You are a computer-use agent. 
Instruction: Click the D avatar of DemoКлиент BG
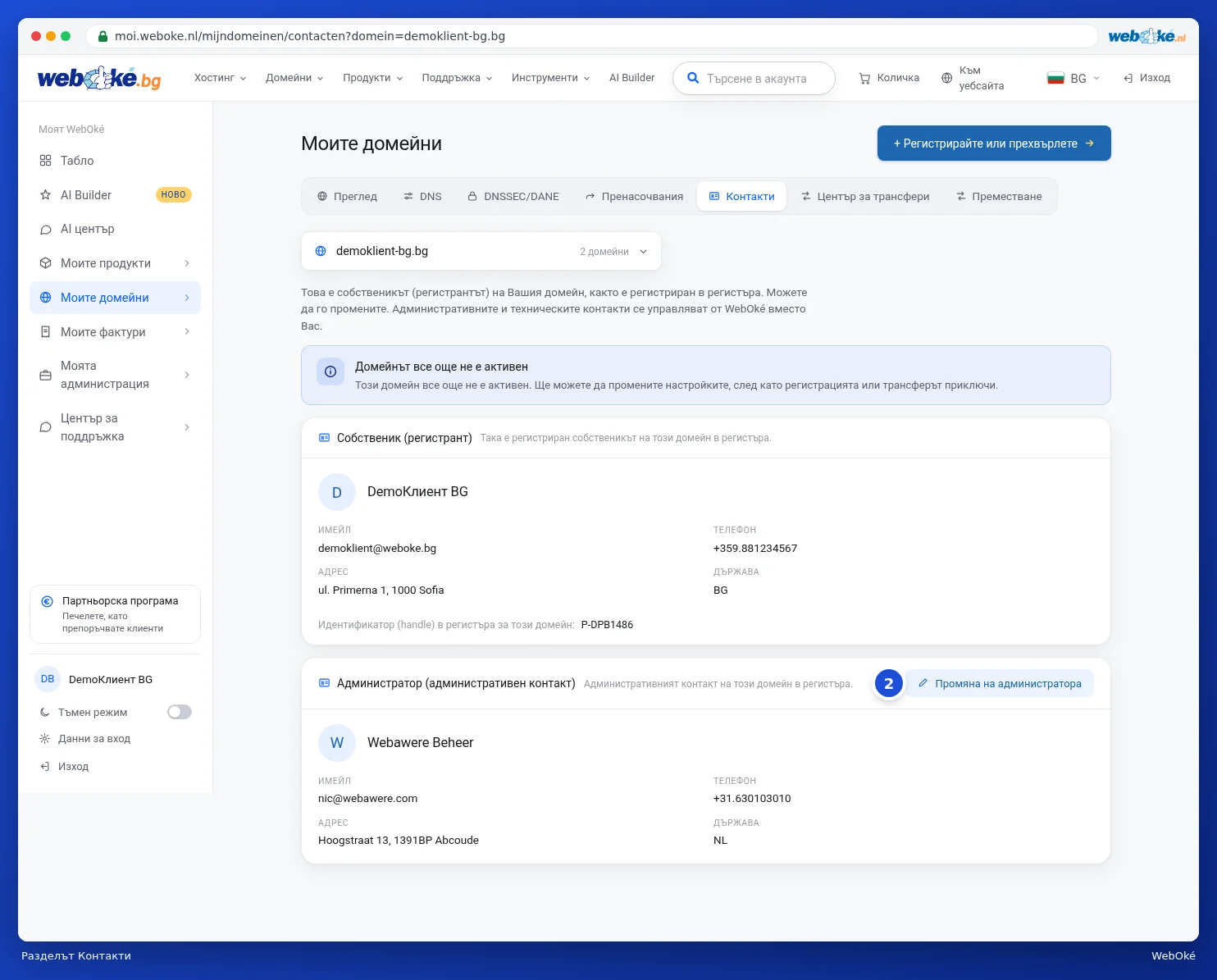pos(337,492)
